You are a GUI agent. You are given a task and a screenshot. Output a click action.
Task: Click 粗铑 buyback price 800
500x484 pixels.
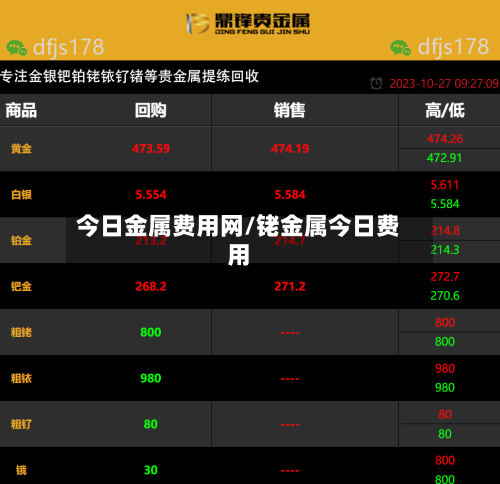tap(151, 333)
